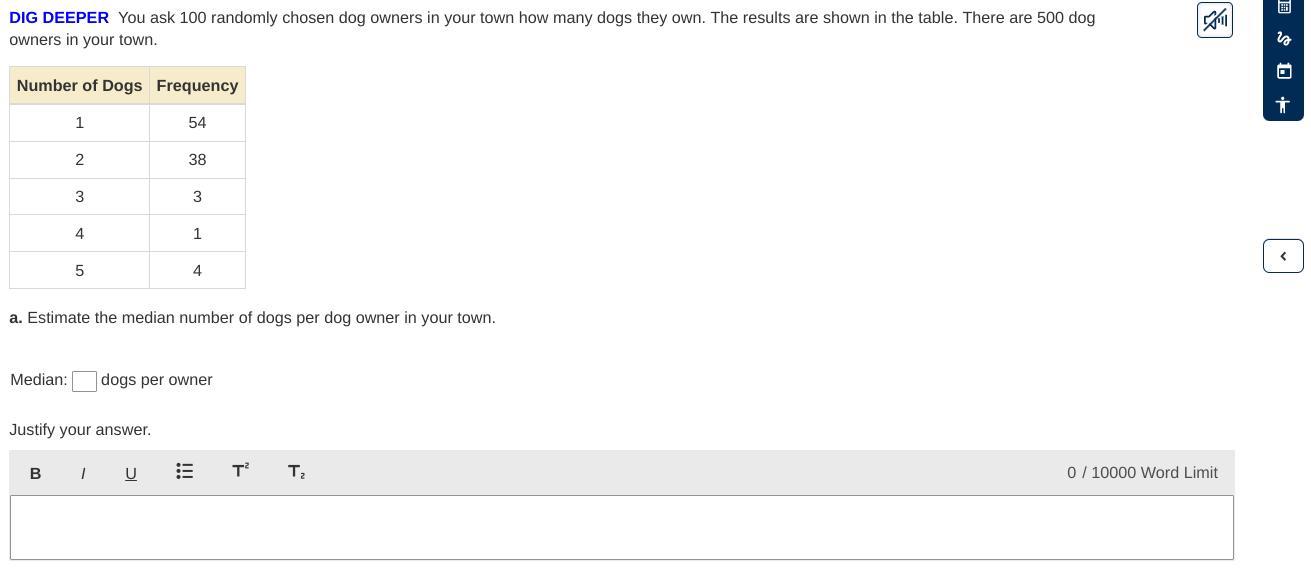Image resolution: width=1311 pixels, height=577 pixels.
Task: Apply superscript text formatting
Action: (240, 470)
